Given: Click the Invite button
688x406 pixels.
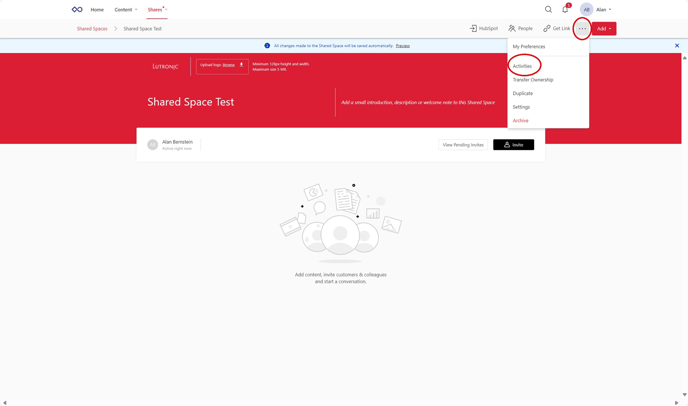Looking at the screenshot, I should pos(513,145).
